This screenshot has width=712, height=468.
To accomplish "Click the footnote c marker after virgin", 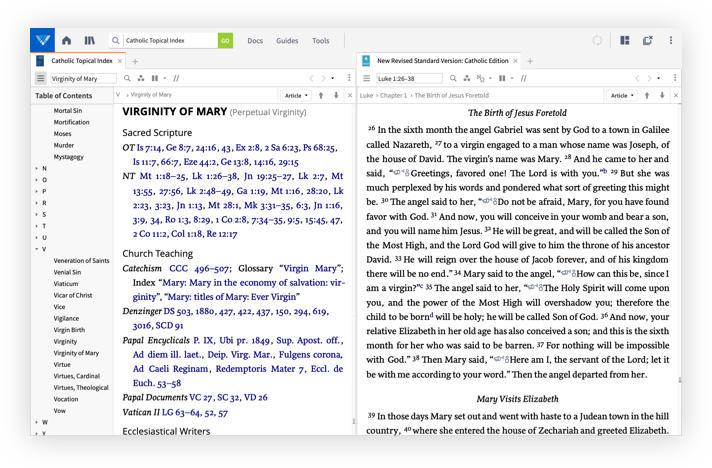I will point(420,286).
